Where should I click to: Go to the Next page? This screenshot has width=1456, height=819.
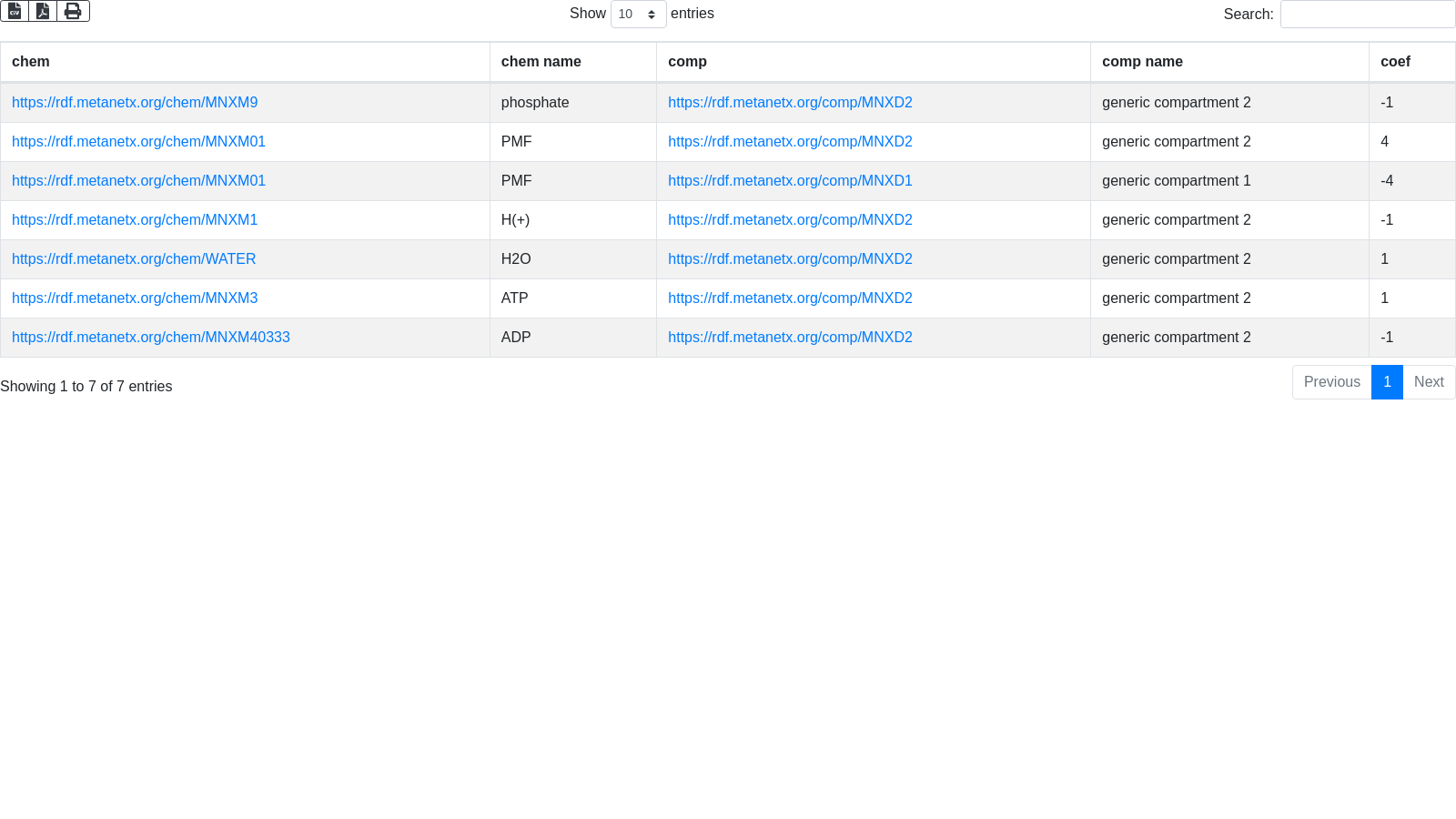pyautogui.click(x=1429, y=382)
